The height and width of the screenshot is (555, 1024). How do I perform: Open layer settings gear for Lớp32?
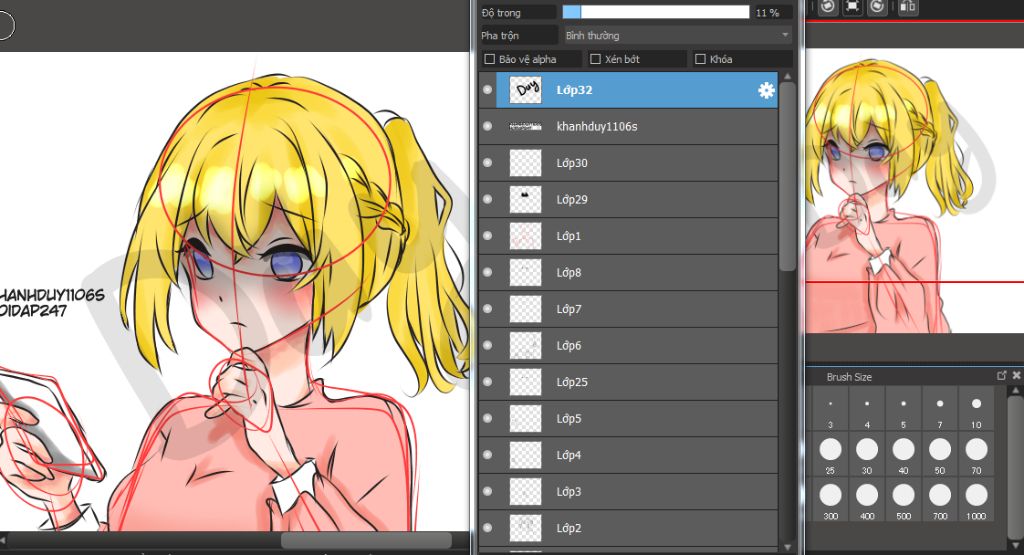click(x=766, y=90)
